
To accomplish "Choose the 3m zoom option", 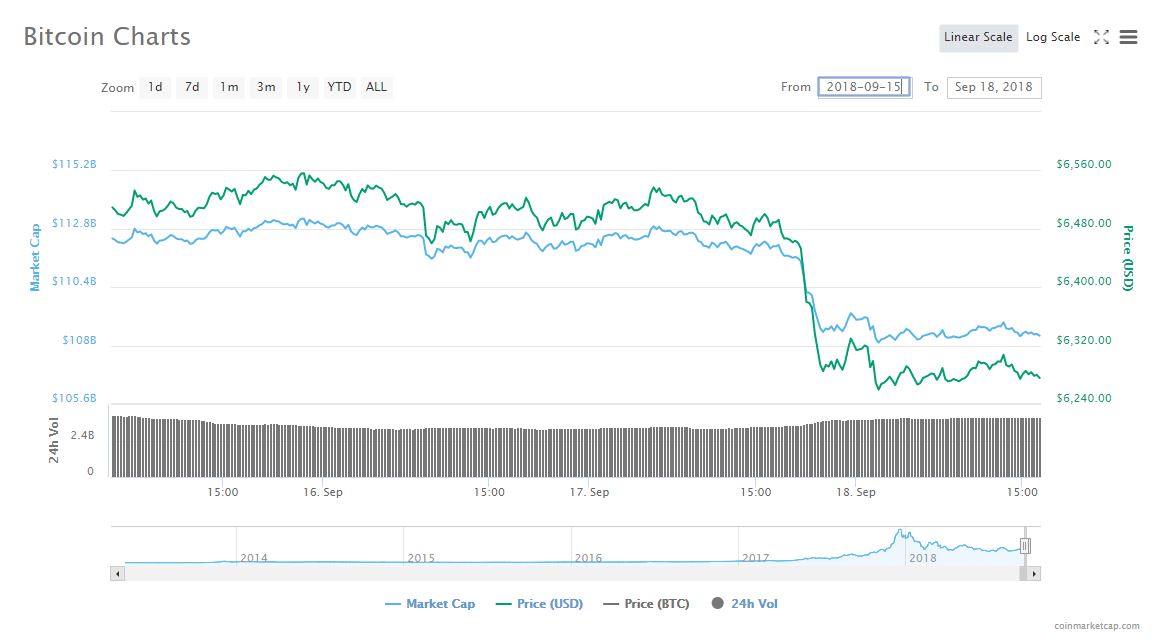I will click(266, 87).
